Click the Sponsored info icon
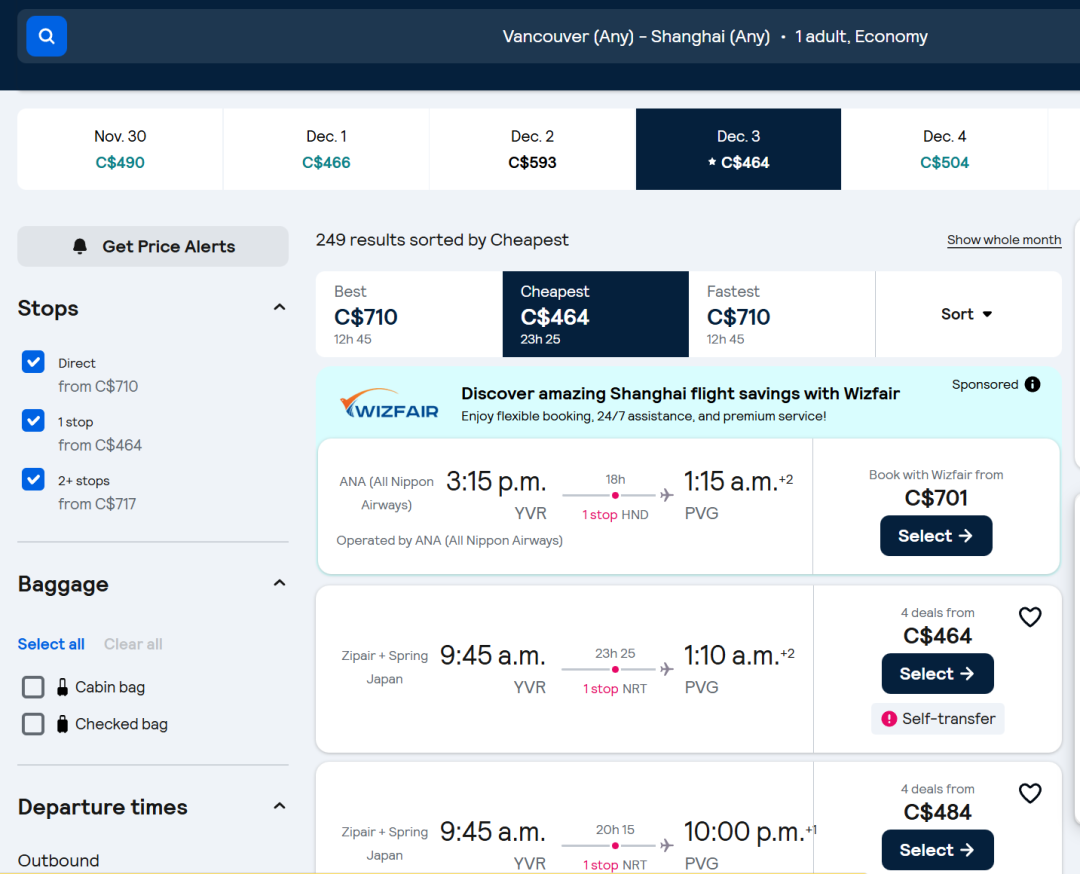 click(x=1032, y=385)
